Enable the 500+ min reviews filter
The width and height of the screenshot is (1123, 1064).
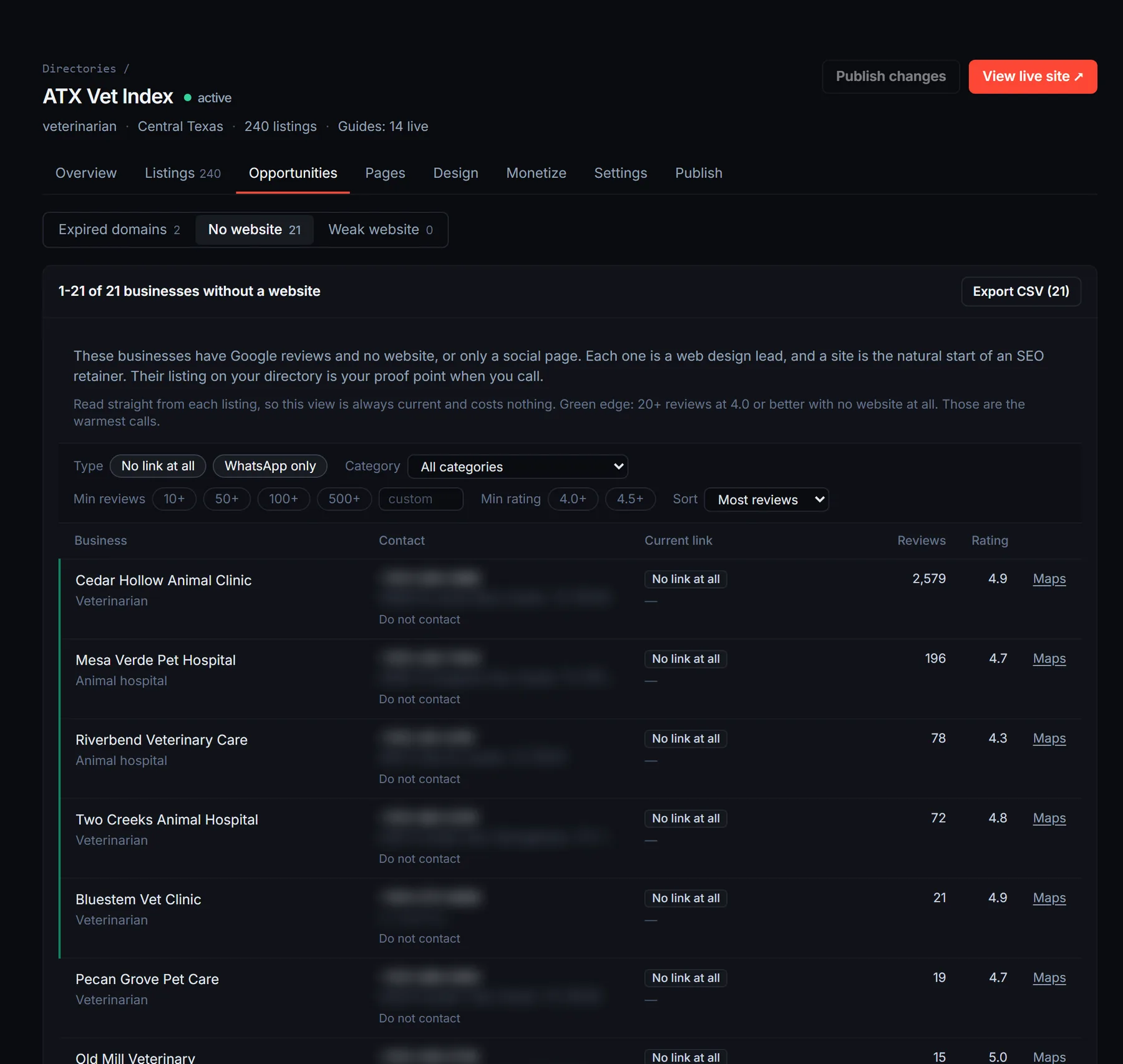pyautogui.click(x=344, y=499)
